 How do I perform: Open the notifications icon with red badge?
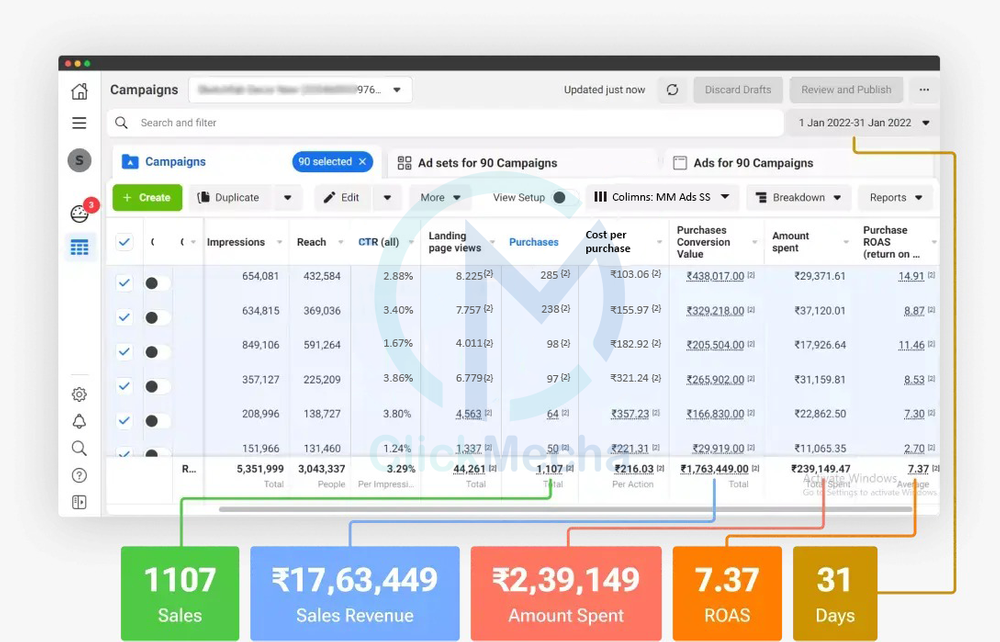[x=80, y=213]
